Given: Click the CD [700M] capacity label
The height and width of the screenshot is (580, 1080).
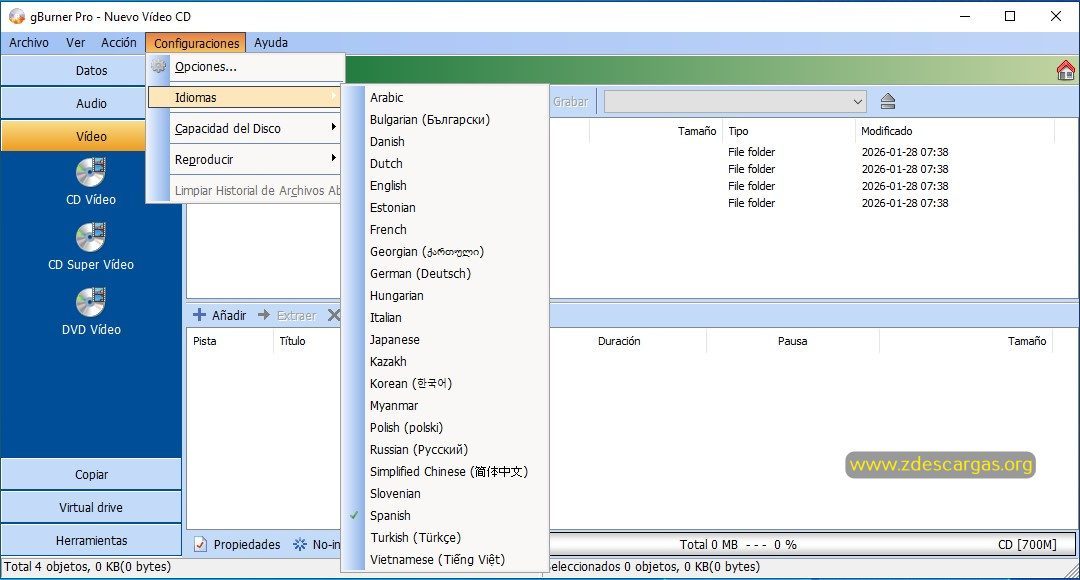Looking at the screenshot, I should pyautogui.click(x=1027, y=544).
